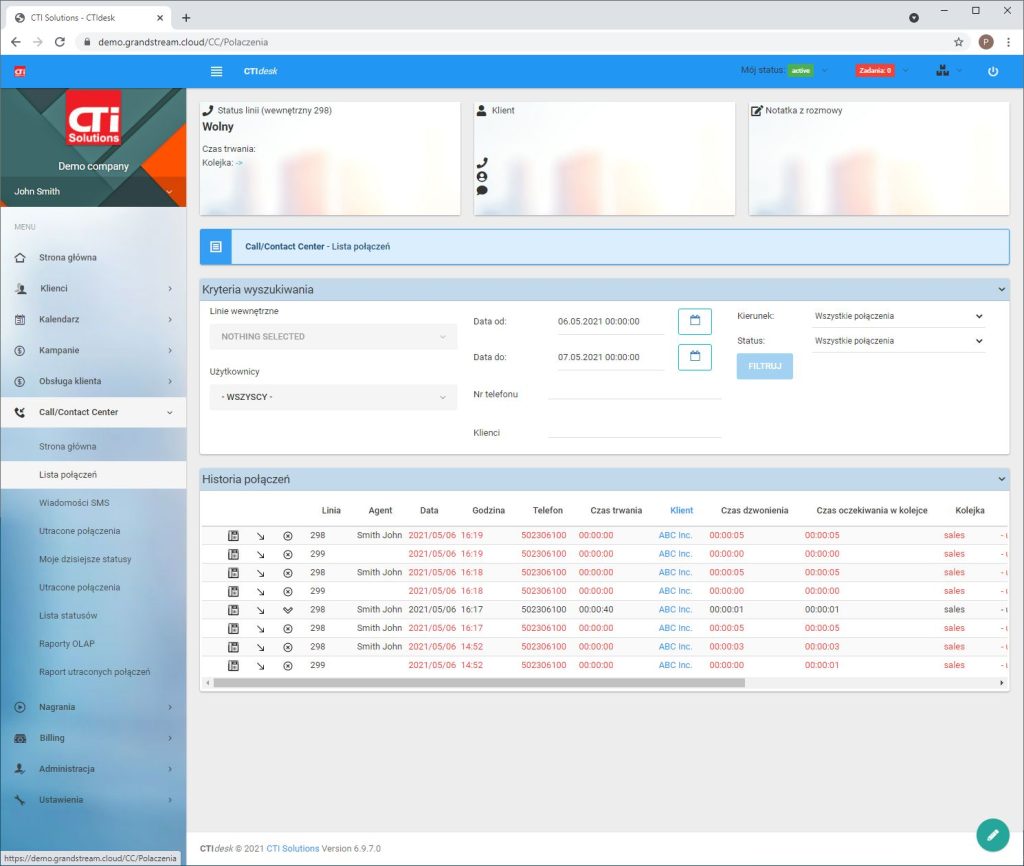This screenshot has width=1024, height=866.
Task: Click the hamburger menu icon in the top bar
Action: coord(217,71)
